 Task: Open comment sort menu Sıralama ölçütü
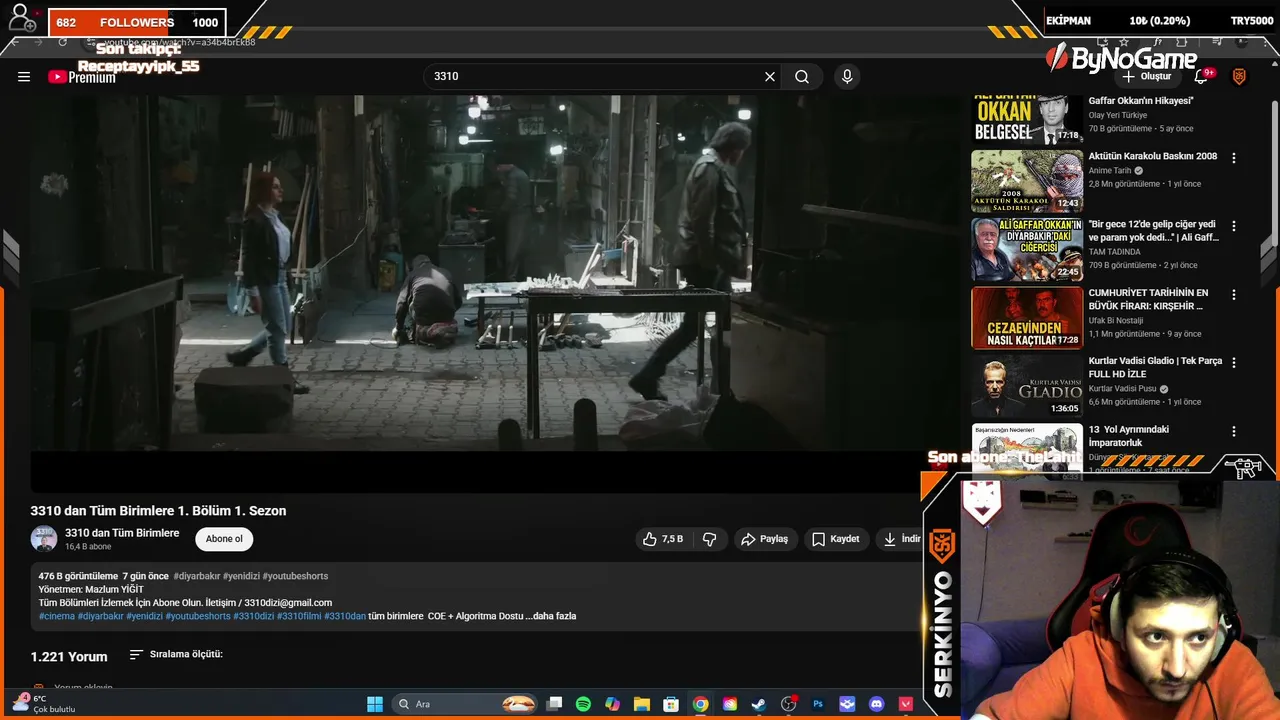[176, 654]
